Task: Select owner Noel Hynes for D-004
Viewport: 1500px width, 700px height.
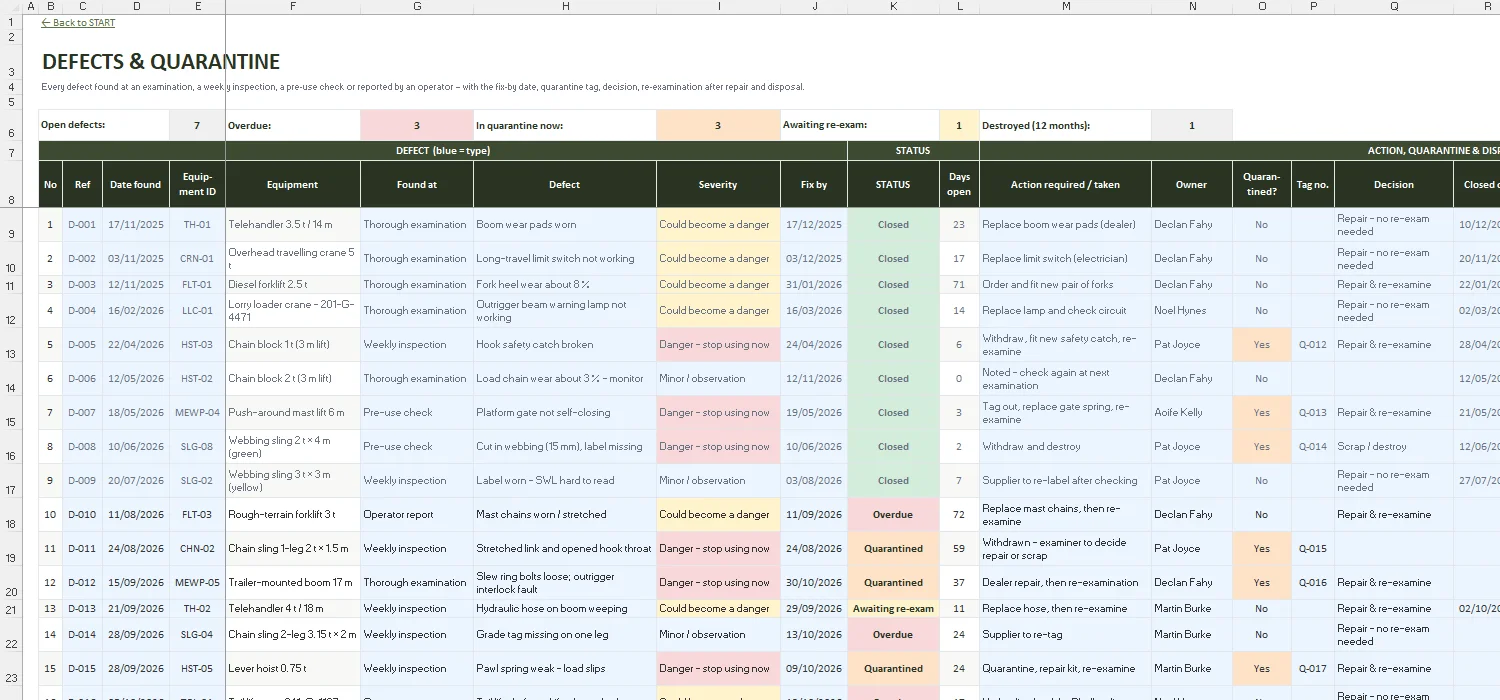Action: [x=1192, y=311]
